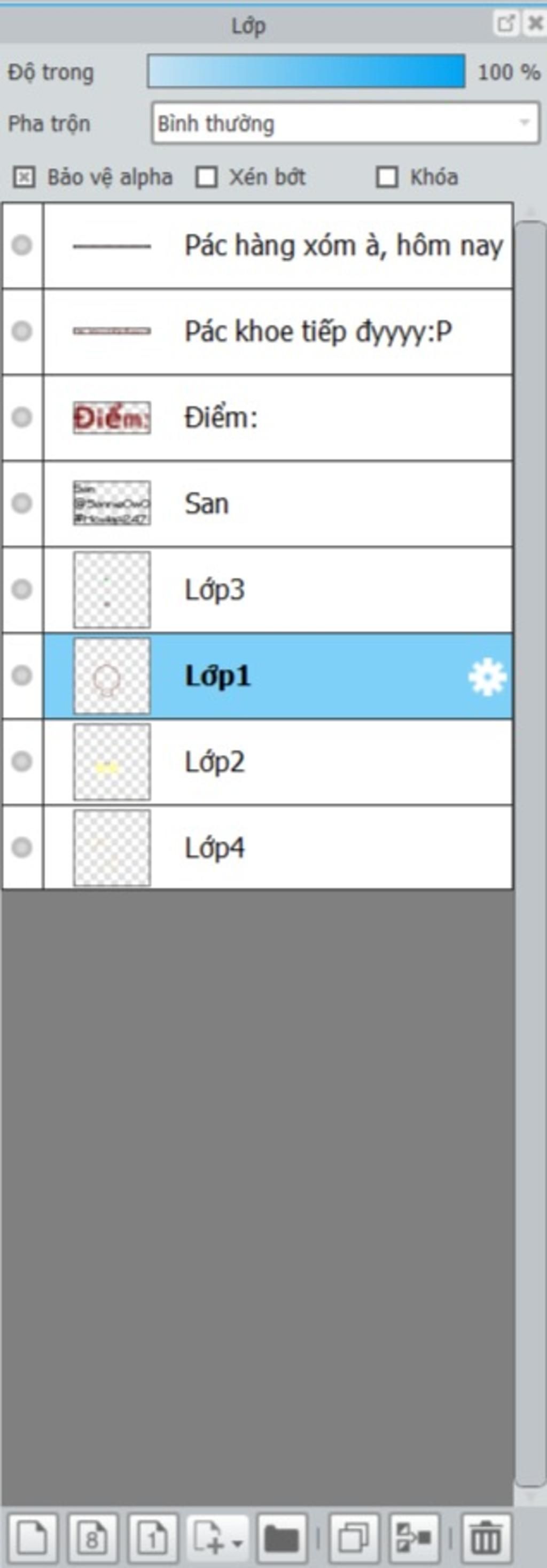Delete the selected layer
This screenshot has width=547, height=1568.
pos(487,1538)
